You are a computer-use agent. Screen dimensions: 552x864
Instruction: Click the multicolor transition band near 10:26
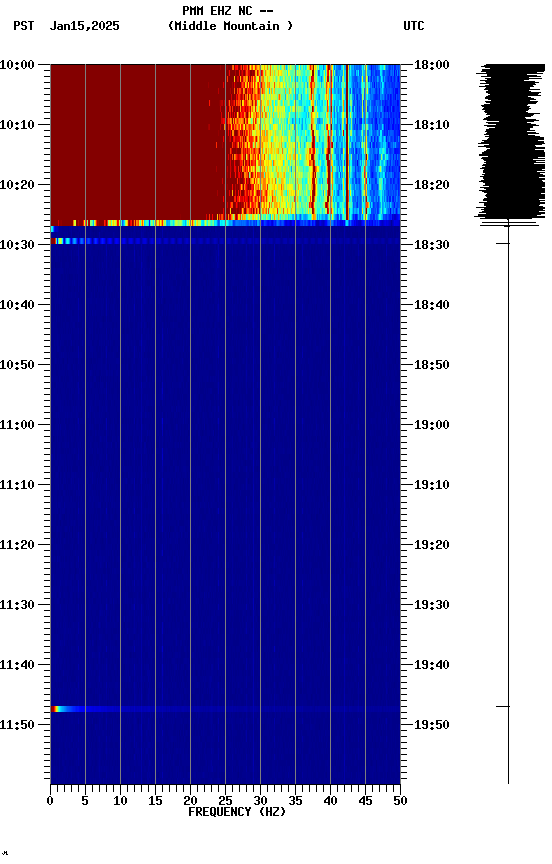tap(225, 223)
